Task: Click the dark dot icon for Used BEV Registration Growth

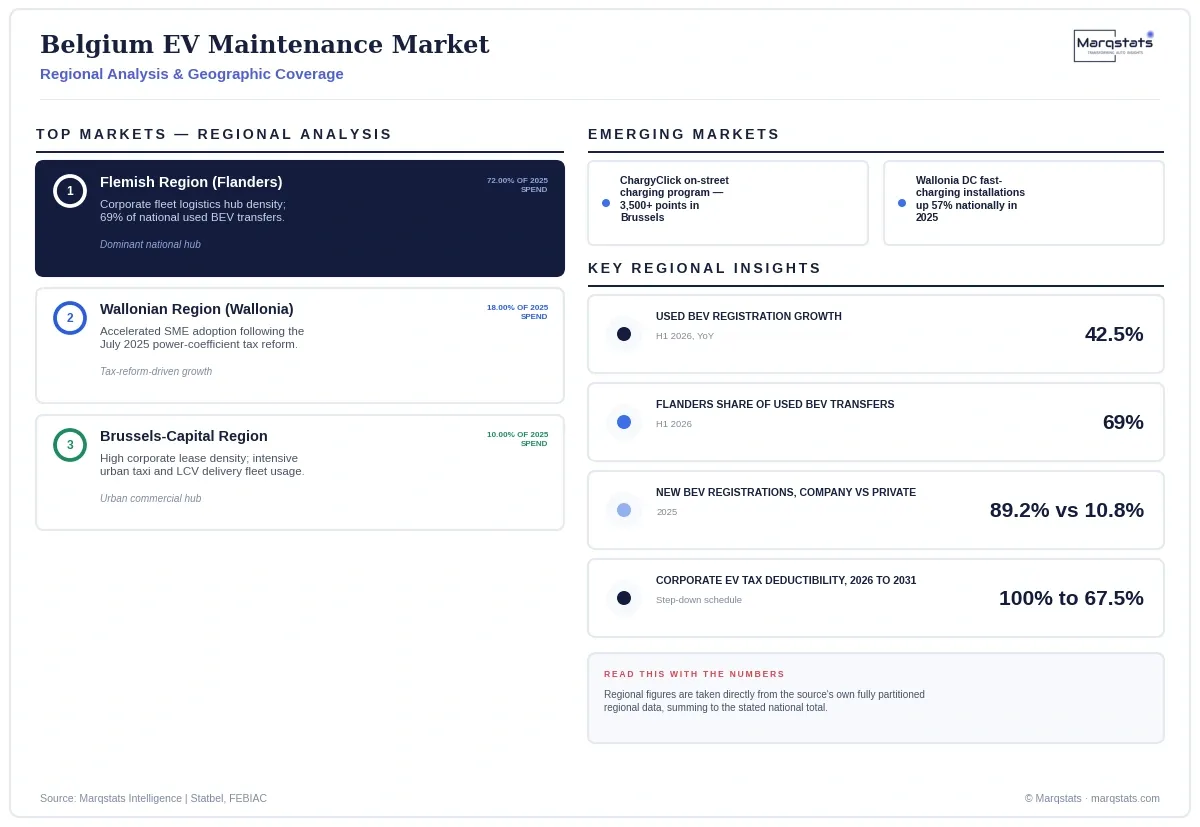Action: pos(624,334)
